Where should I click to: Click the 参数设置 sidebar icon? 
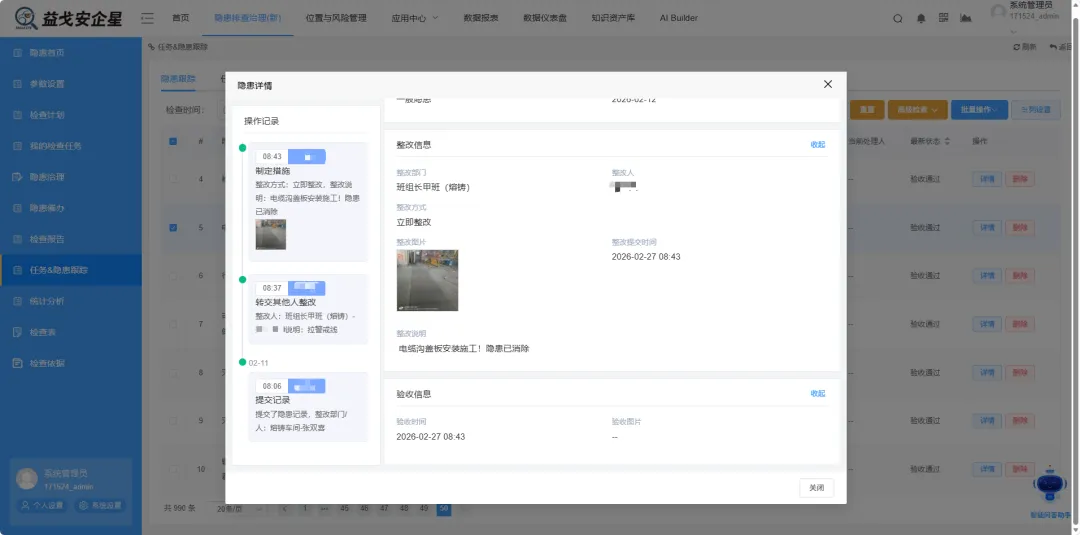point(18,84)
